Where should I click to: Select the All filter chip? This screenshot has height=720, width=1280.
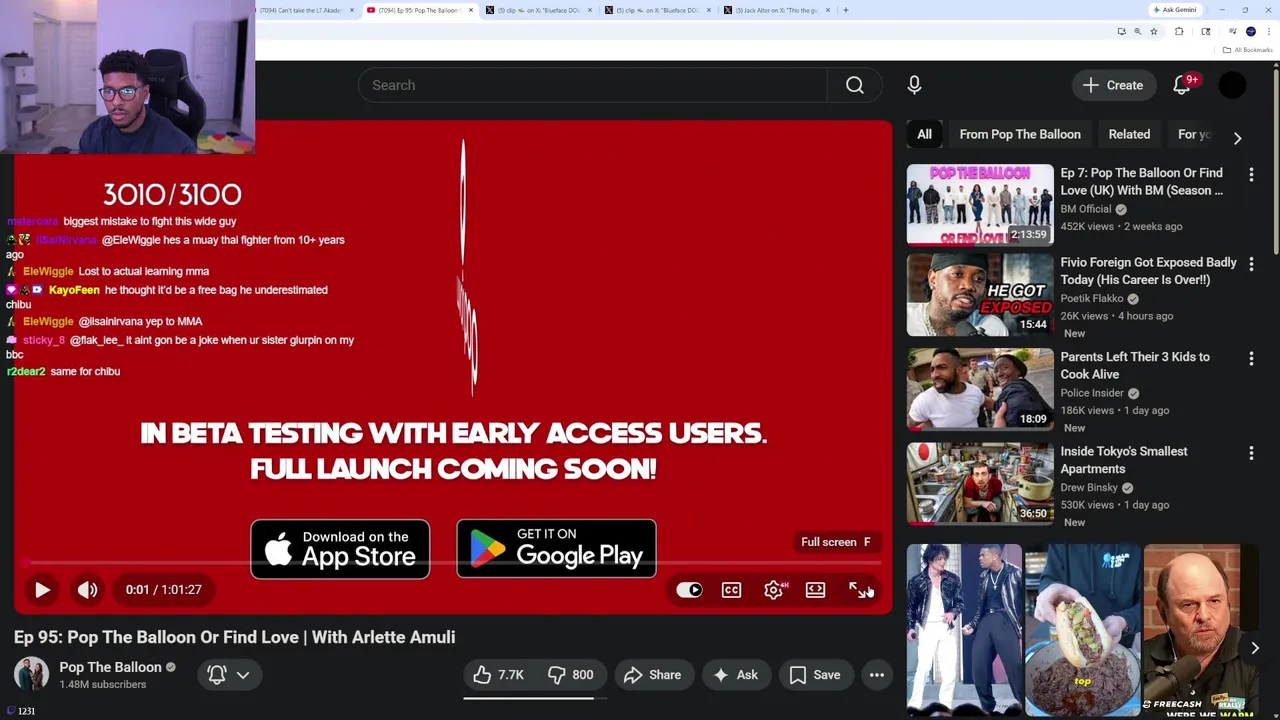tap(924, 134)
